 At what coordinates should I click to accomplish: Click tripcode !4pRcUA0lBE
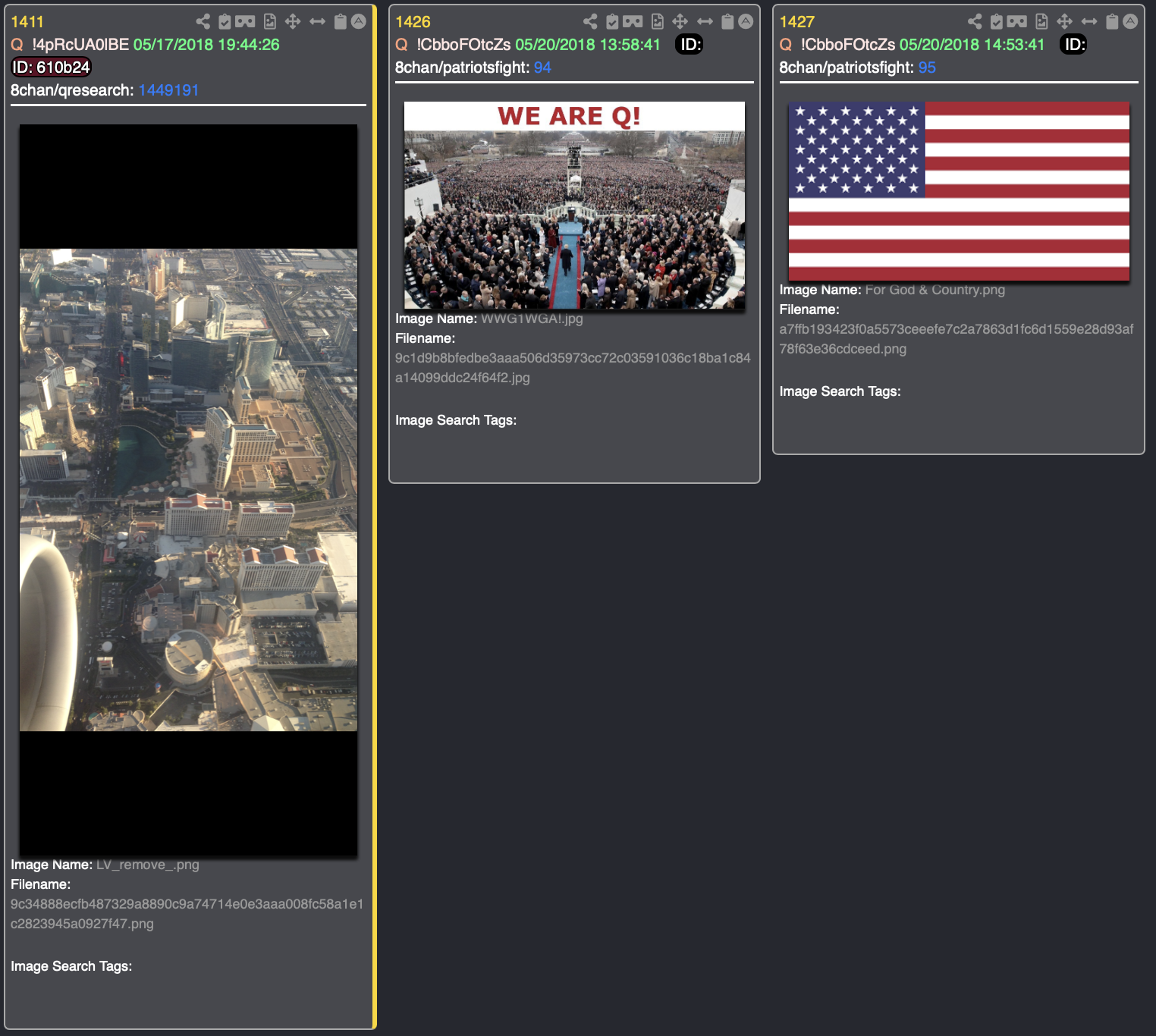(80, 45)
